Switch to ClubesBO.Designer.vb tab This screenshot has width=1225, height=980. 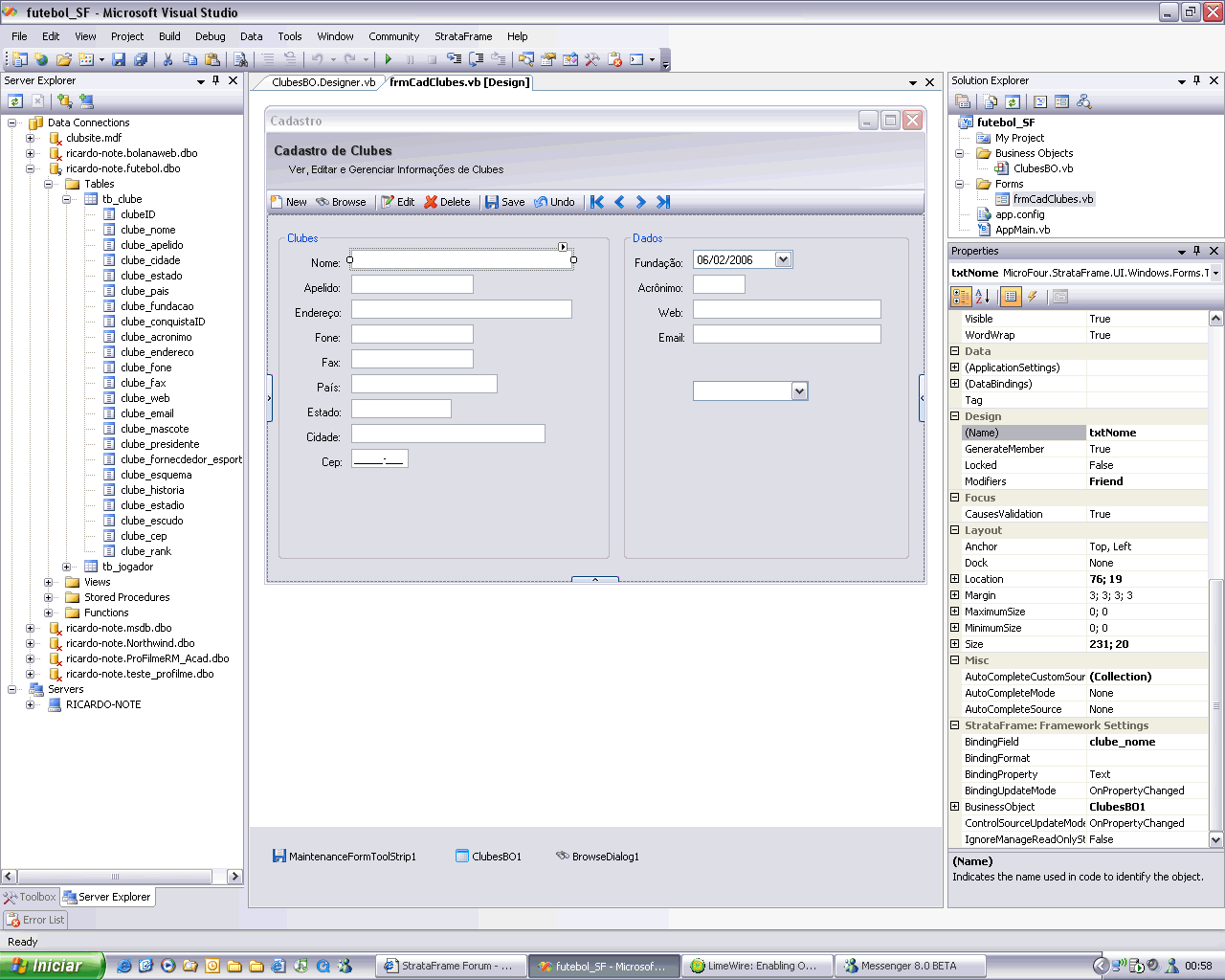pyautogui.click(x=323, y=82)
